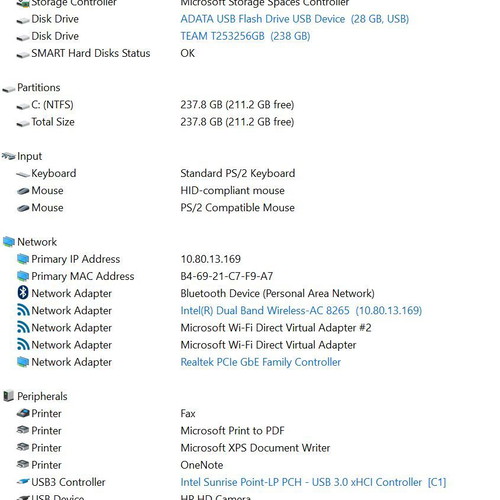This screenshot has width=500, height=500.
Task: Select the Input section header
Action: click(x=29, y=156)
